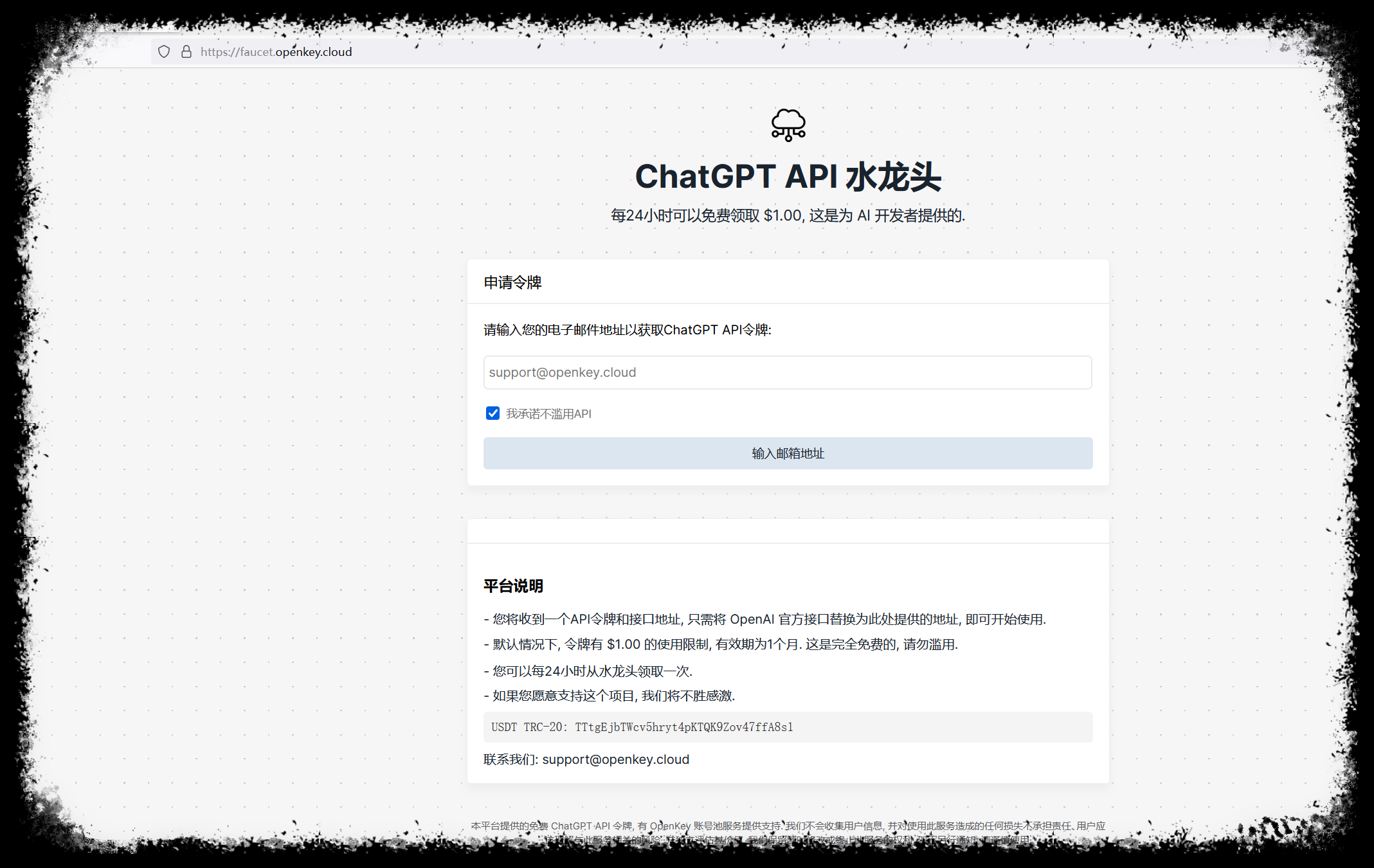Click the blue checkmark next to 我承诺不滥用API

click(x=493, y=413)
